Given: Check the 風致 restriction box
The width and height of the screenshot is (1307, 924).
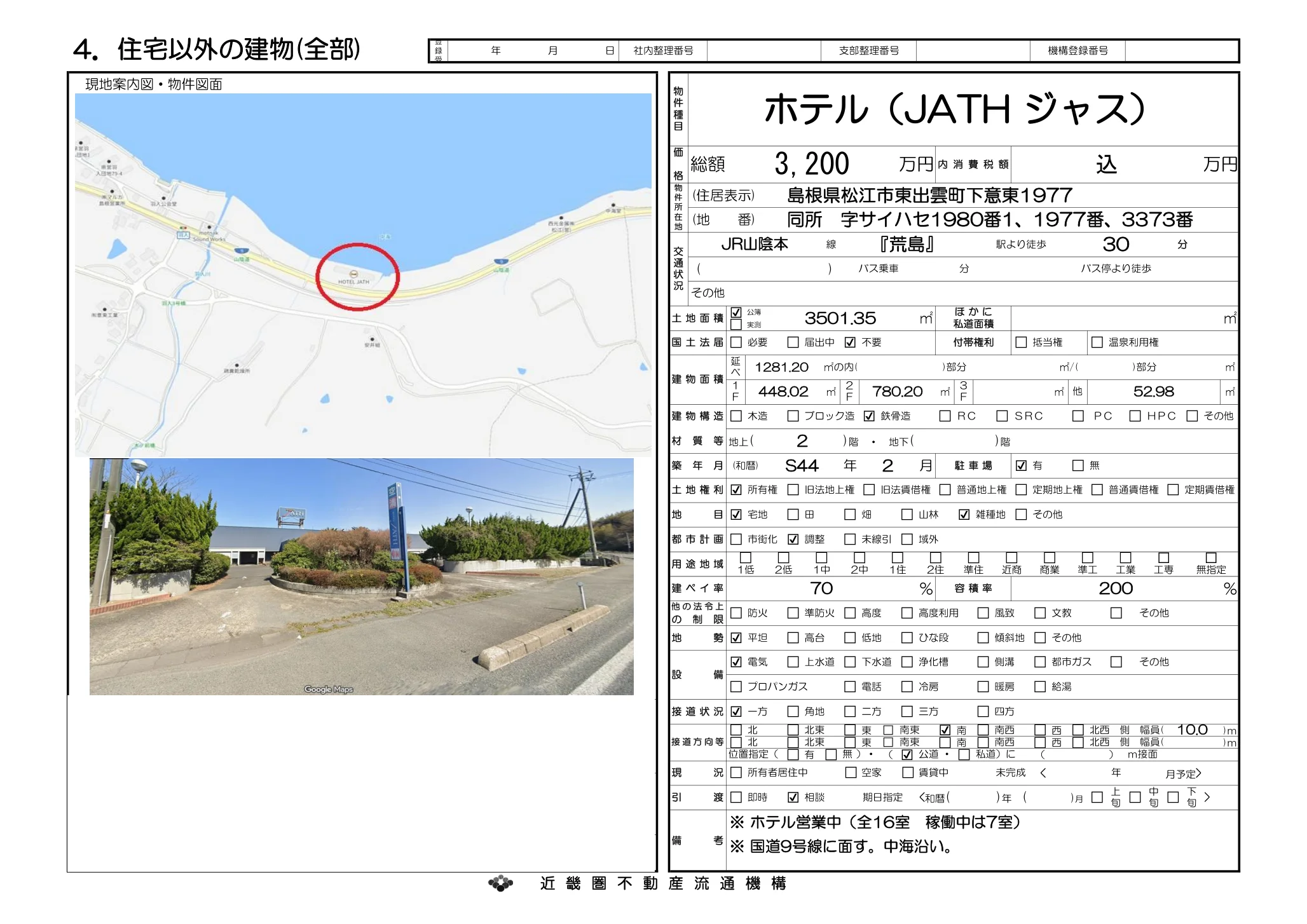Looking at the screenshot, I should coord(983,613).
